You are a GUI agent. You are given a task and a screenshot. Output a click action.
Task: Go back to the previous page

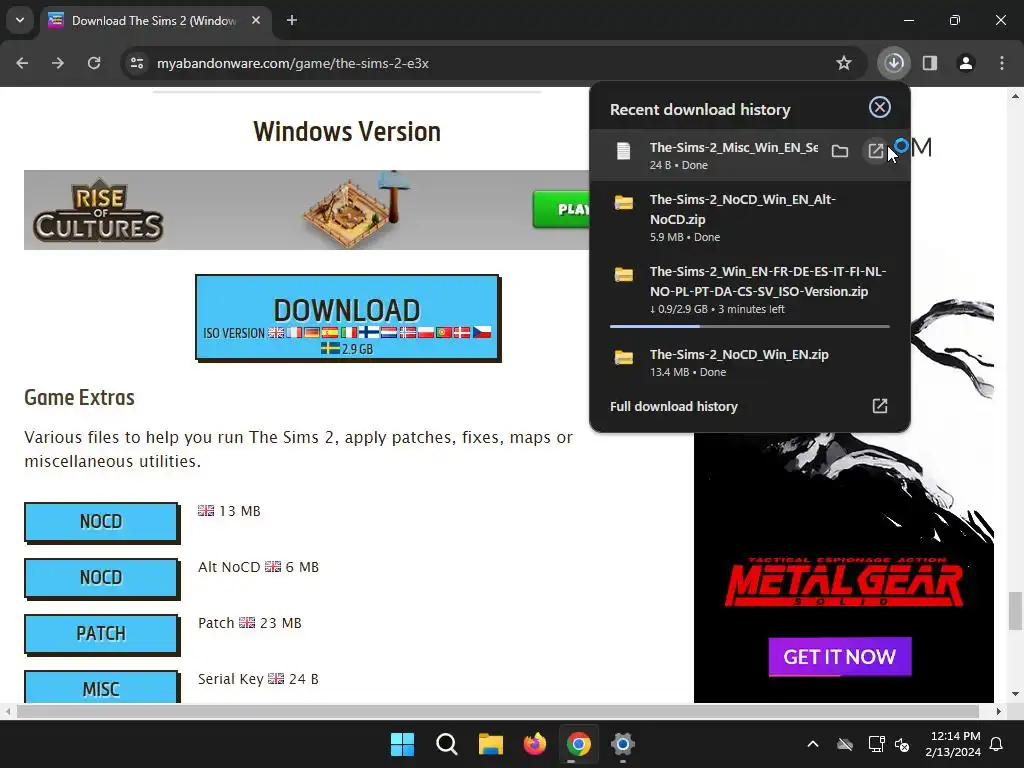pos(22,63)
